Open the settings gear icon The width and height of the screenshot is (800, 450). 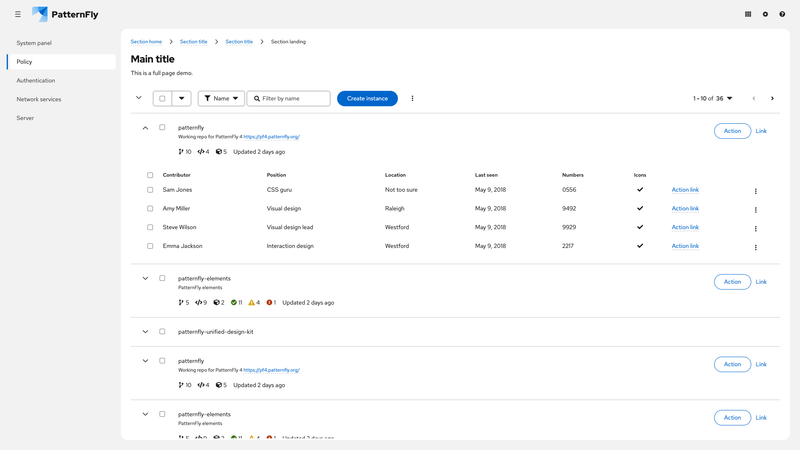coord(765,14)
